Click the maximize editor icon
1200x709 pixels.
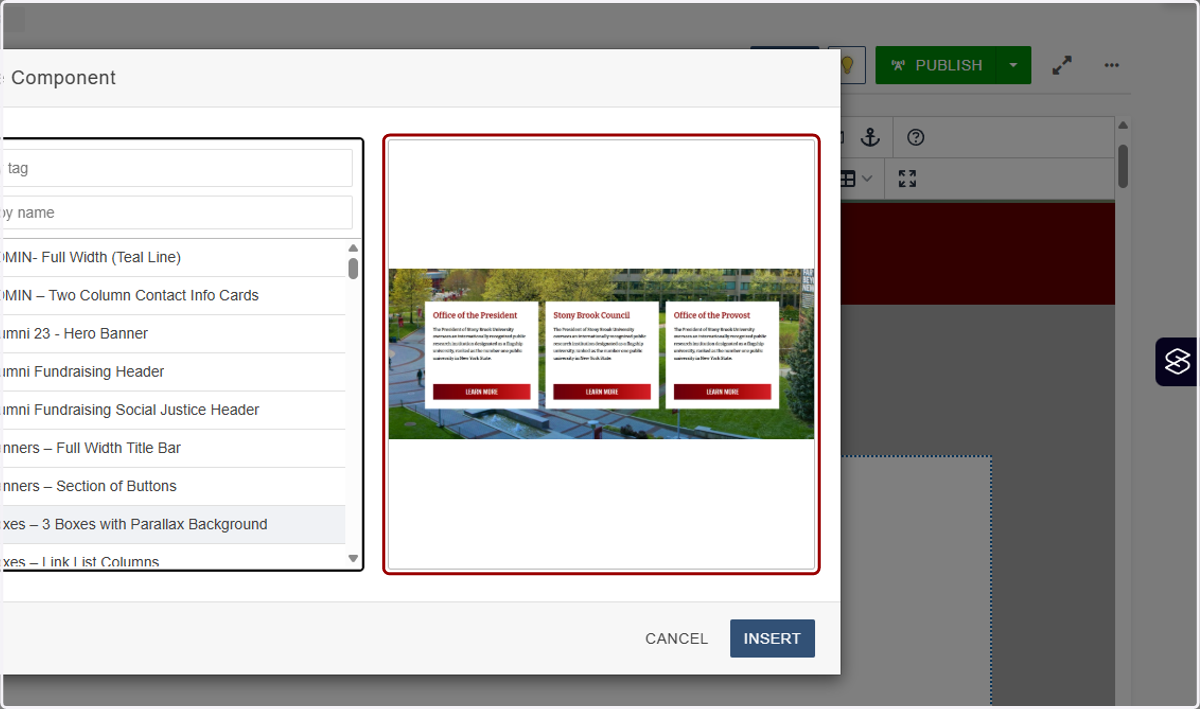point(907,179)
